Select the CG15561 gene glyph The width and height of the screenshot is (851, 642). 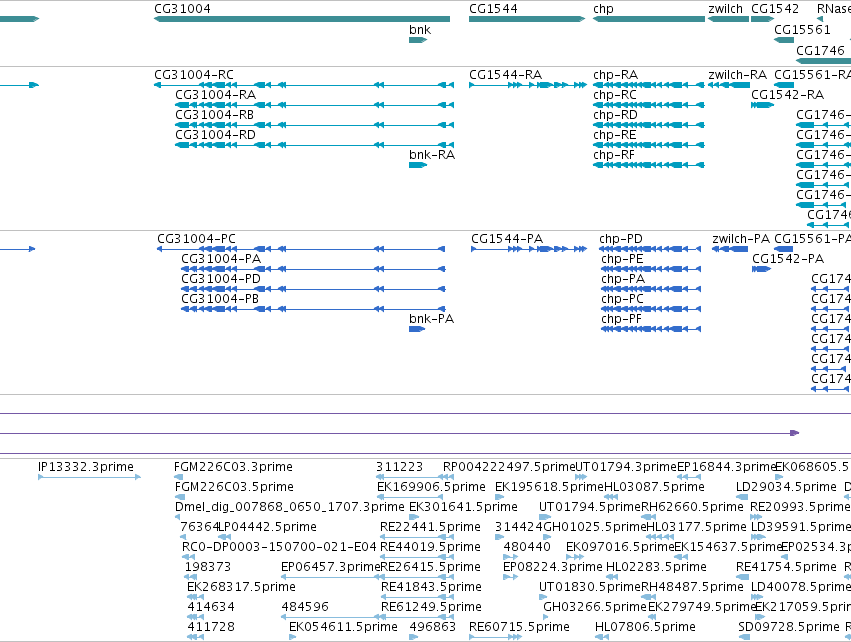point(784,40)
